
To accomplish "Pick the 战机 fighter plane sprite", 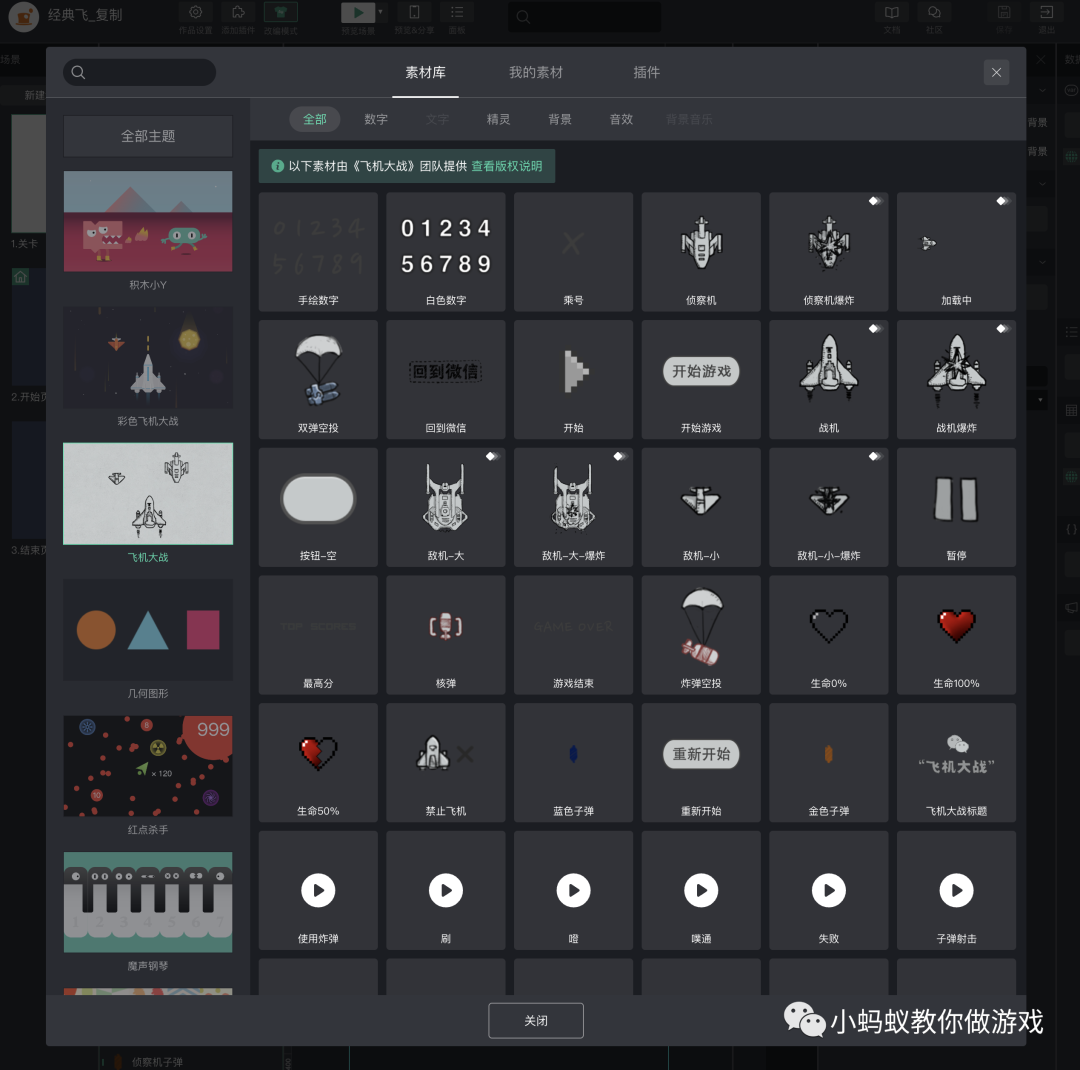I will tap(829, 379).
